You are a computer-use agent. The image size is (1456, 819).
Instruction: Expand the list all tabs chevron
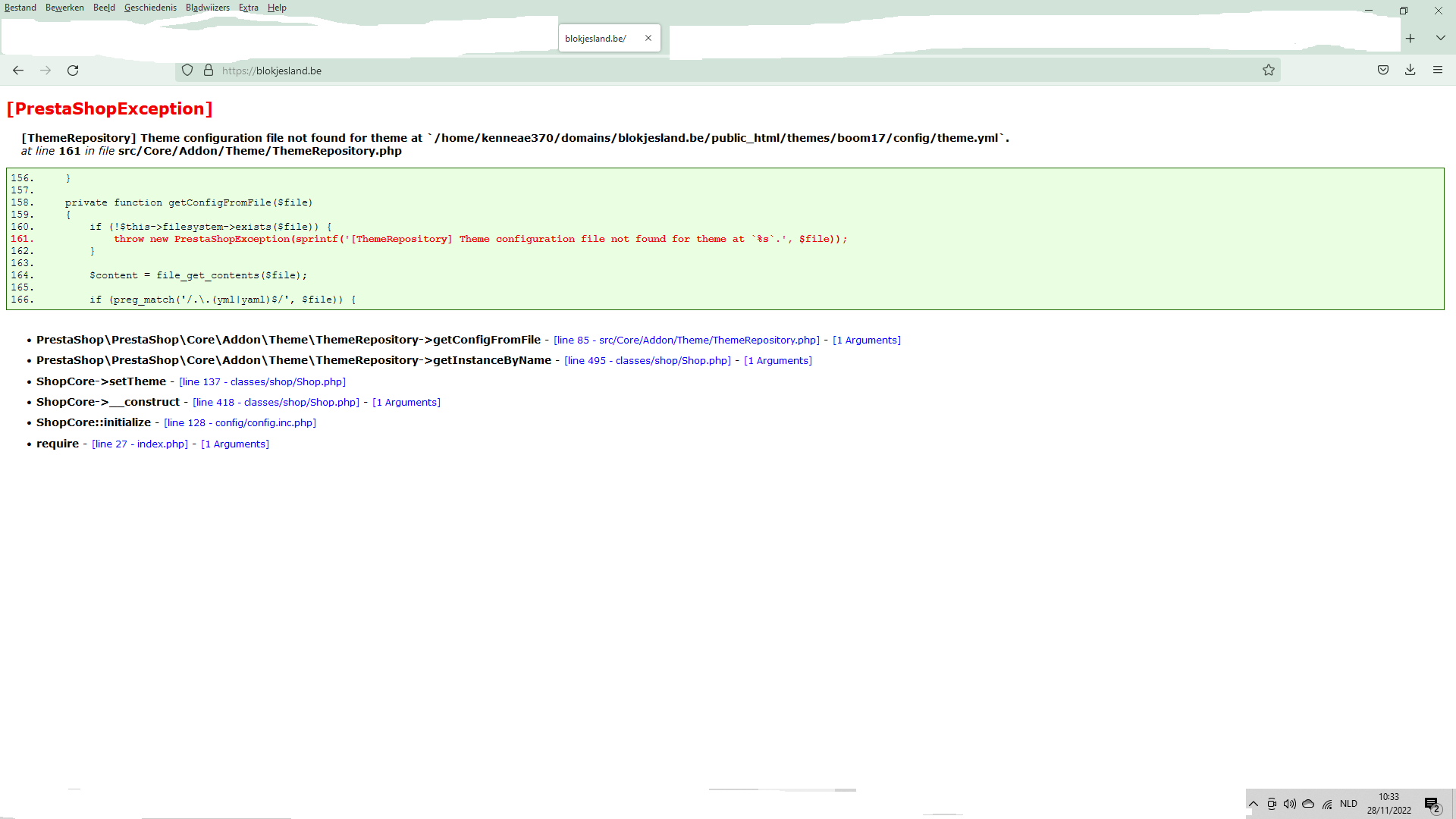1440,38
